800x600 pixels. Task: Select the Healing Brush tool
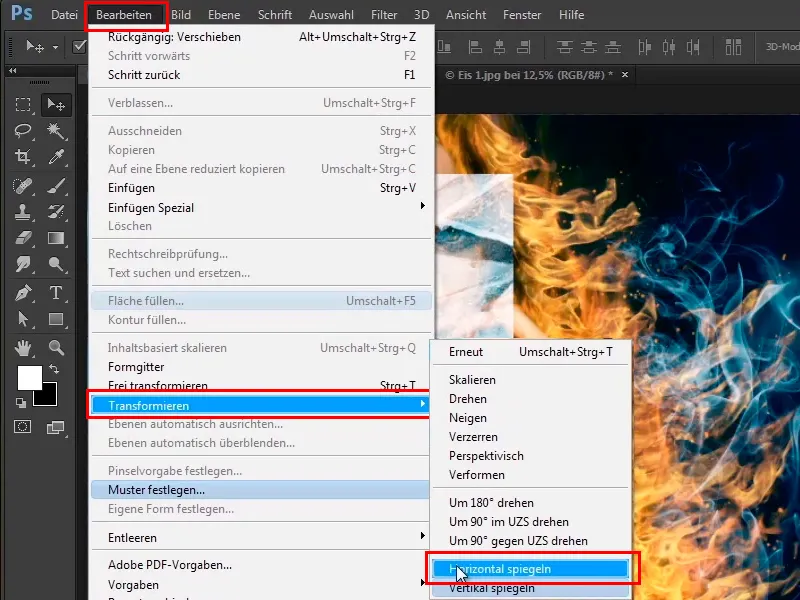point(23,186)
